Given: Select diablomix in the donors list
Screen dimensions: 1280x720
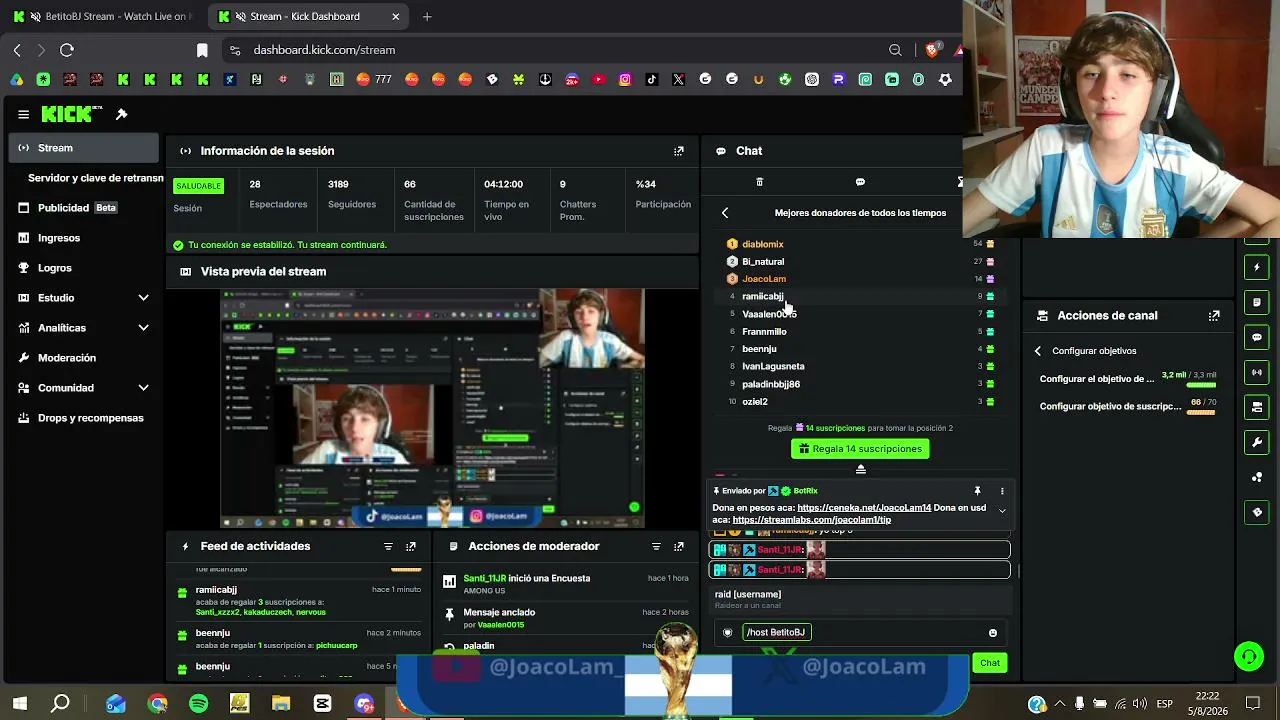Looking at the screenshot, I should [763, 244].
